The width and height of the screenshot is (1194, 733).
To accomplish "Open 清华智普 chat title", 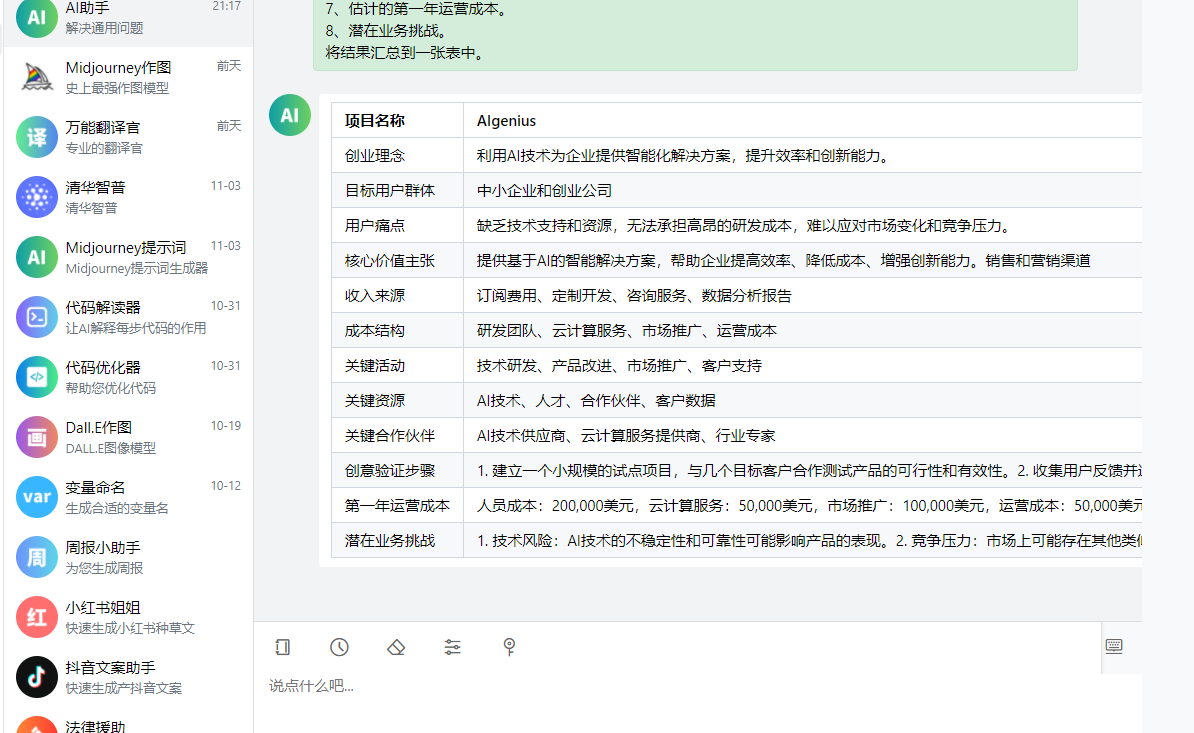I will tap(95, 187).
